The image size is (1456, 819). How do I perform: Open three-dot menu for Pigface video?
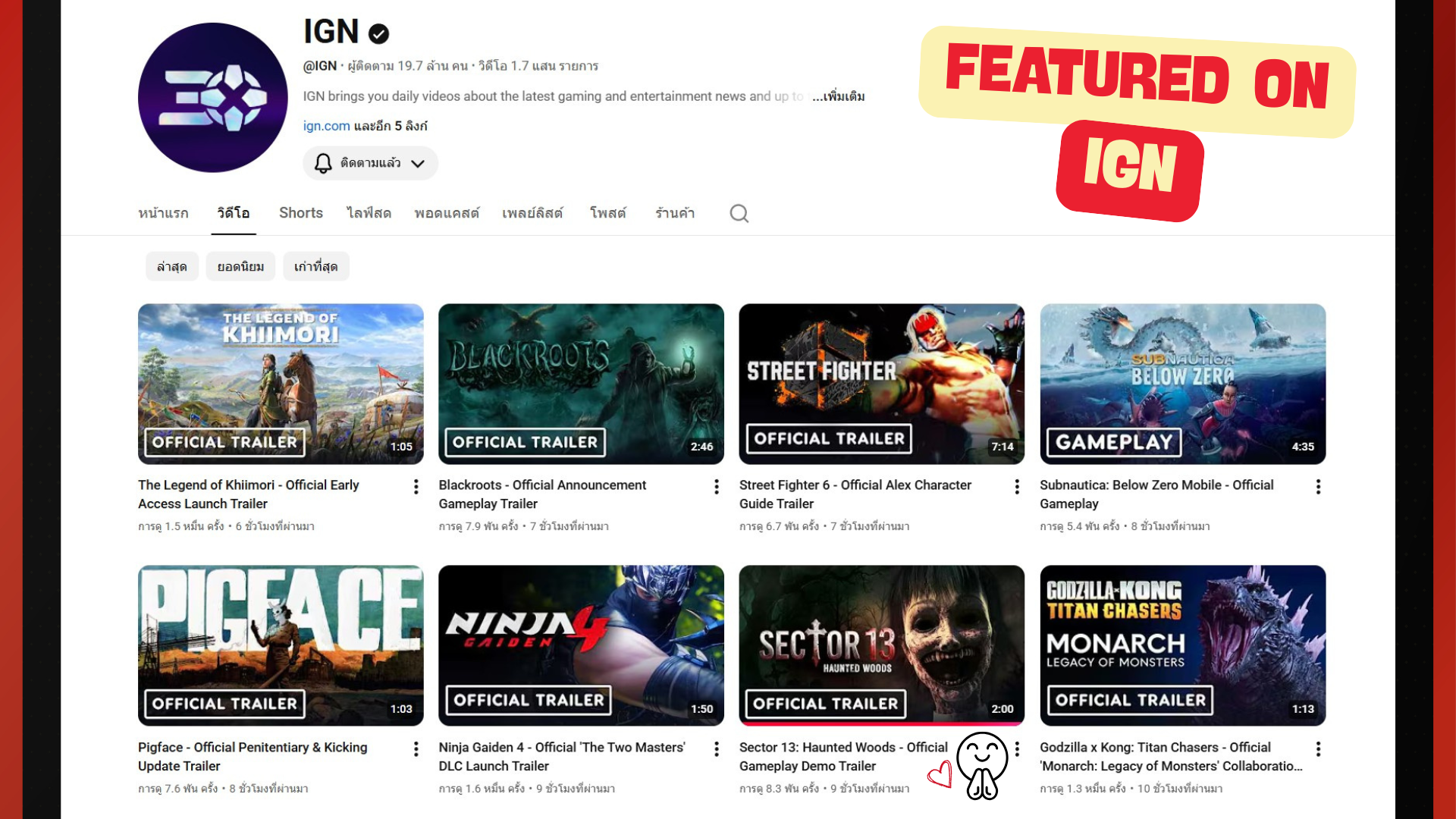[x=416, y=749]
